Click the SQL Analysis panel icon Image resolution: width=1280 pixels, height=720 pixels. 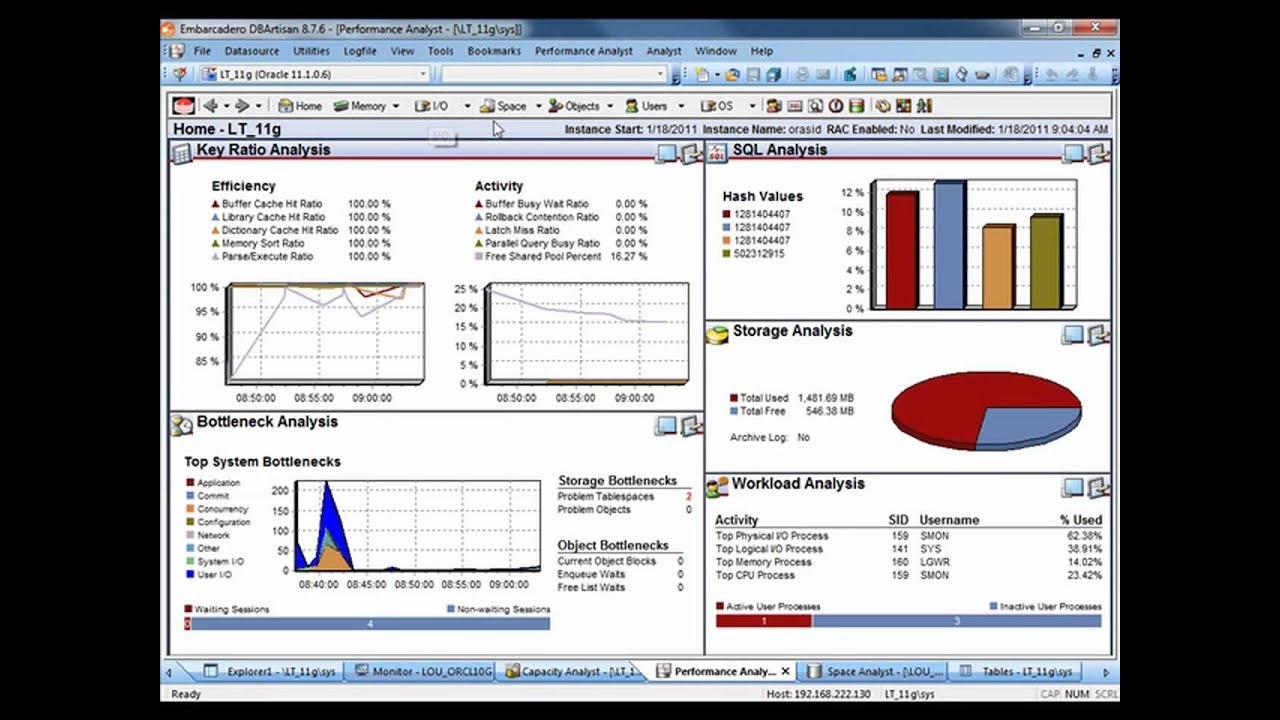pos(717,153)
